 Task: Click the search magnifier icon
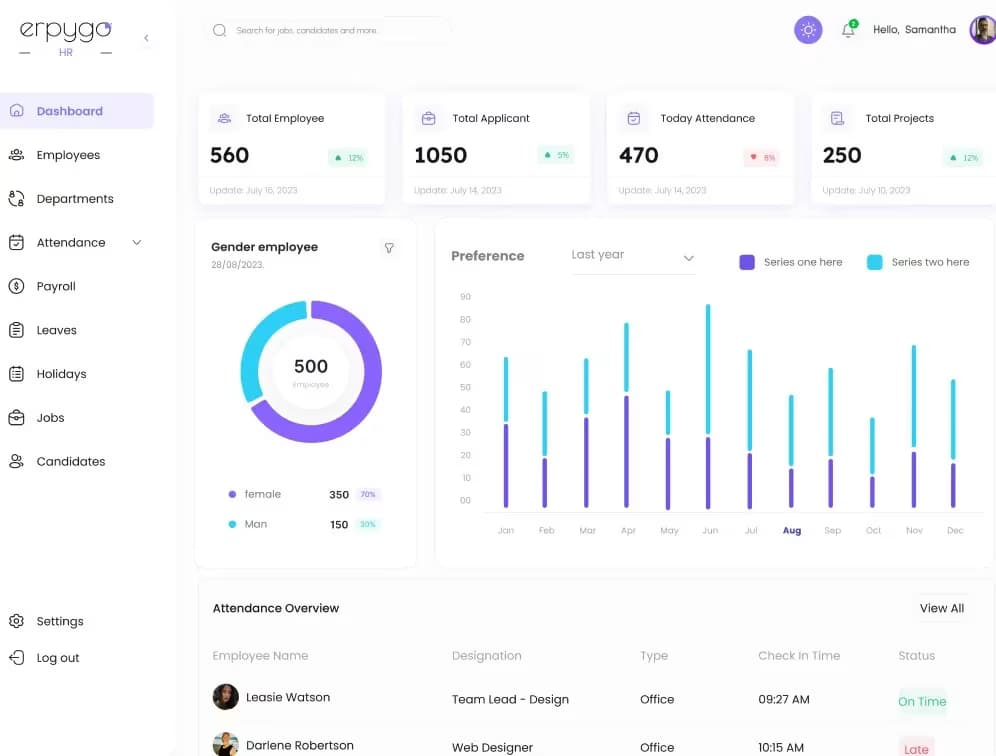(x=220, y=30)
